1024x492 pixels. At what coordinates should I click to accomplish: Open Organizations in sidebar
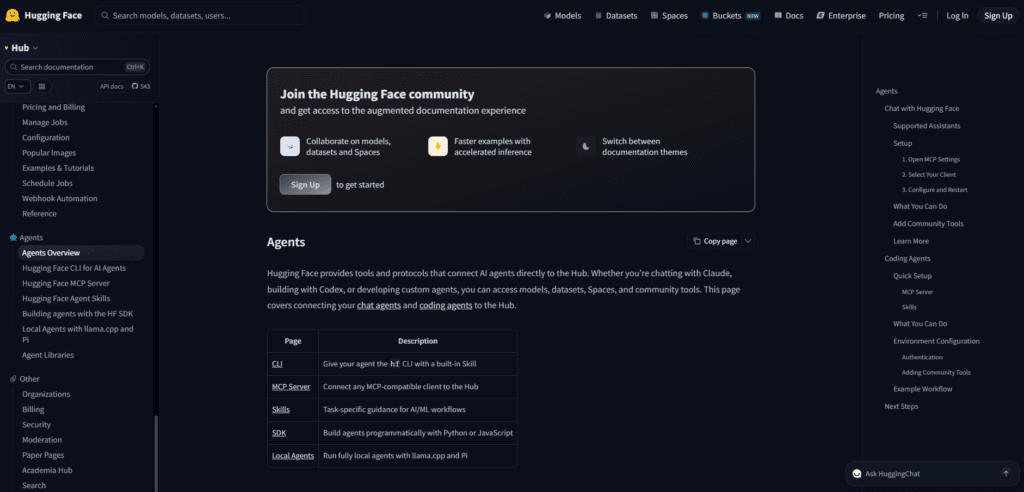pos(46,394)
